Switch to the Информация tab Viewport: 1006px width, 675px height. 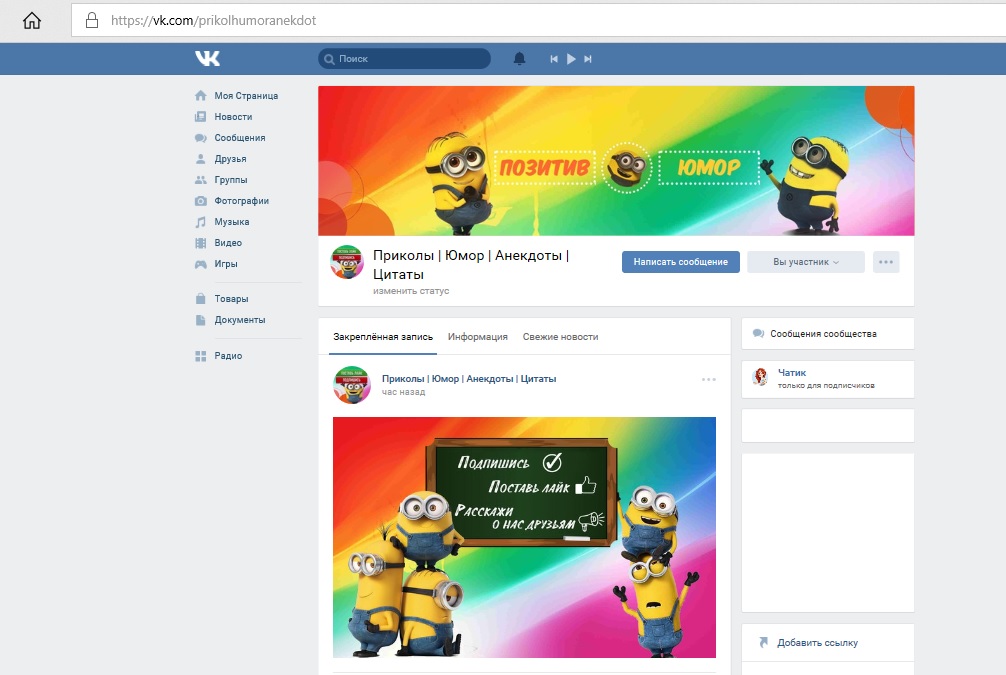(478, 337)
